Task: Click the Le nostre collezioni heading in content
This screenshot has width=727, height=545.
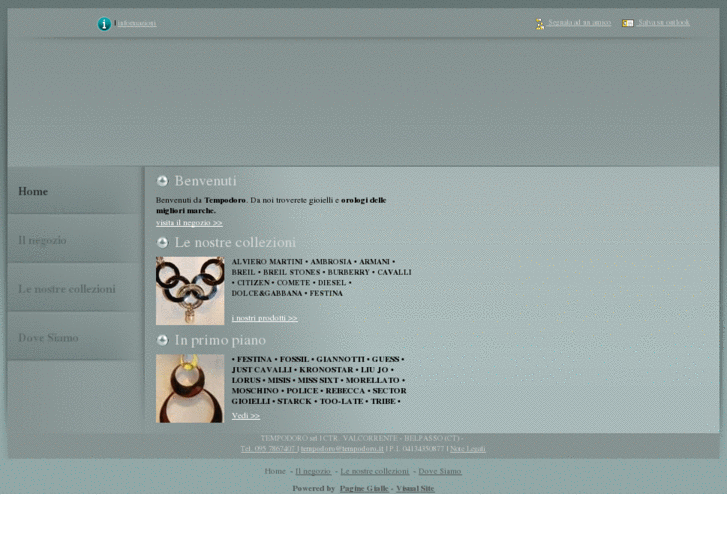Action: click(x=235, y=242)
